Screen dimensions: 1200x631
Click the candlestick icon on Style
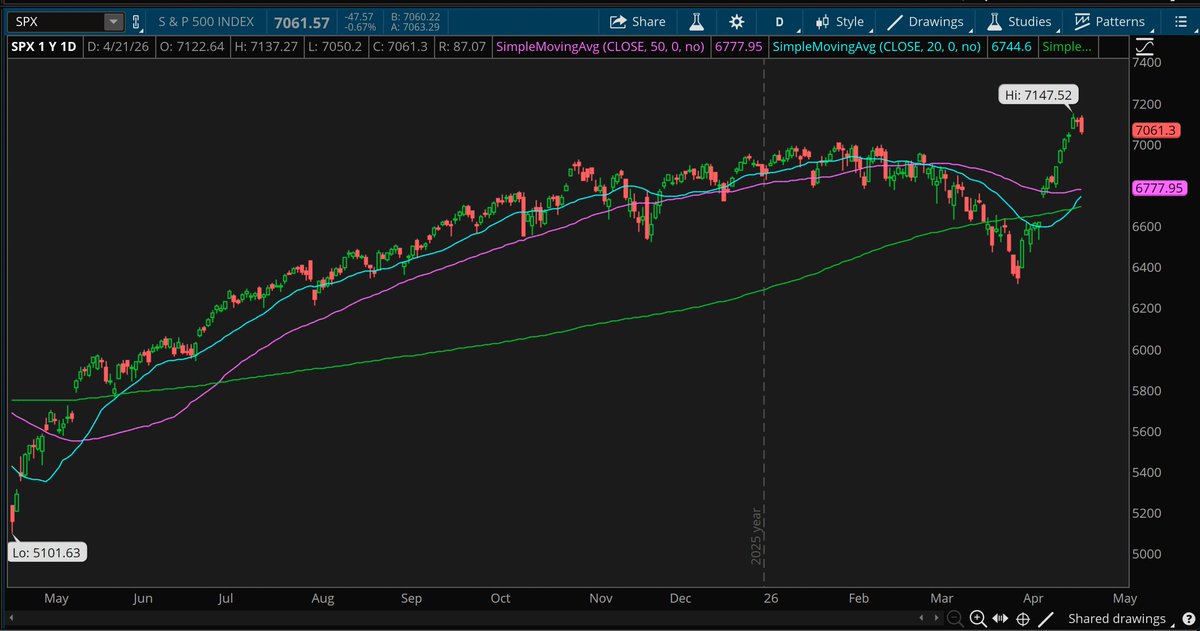pos(822,21)
